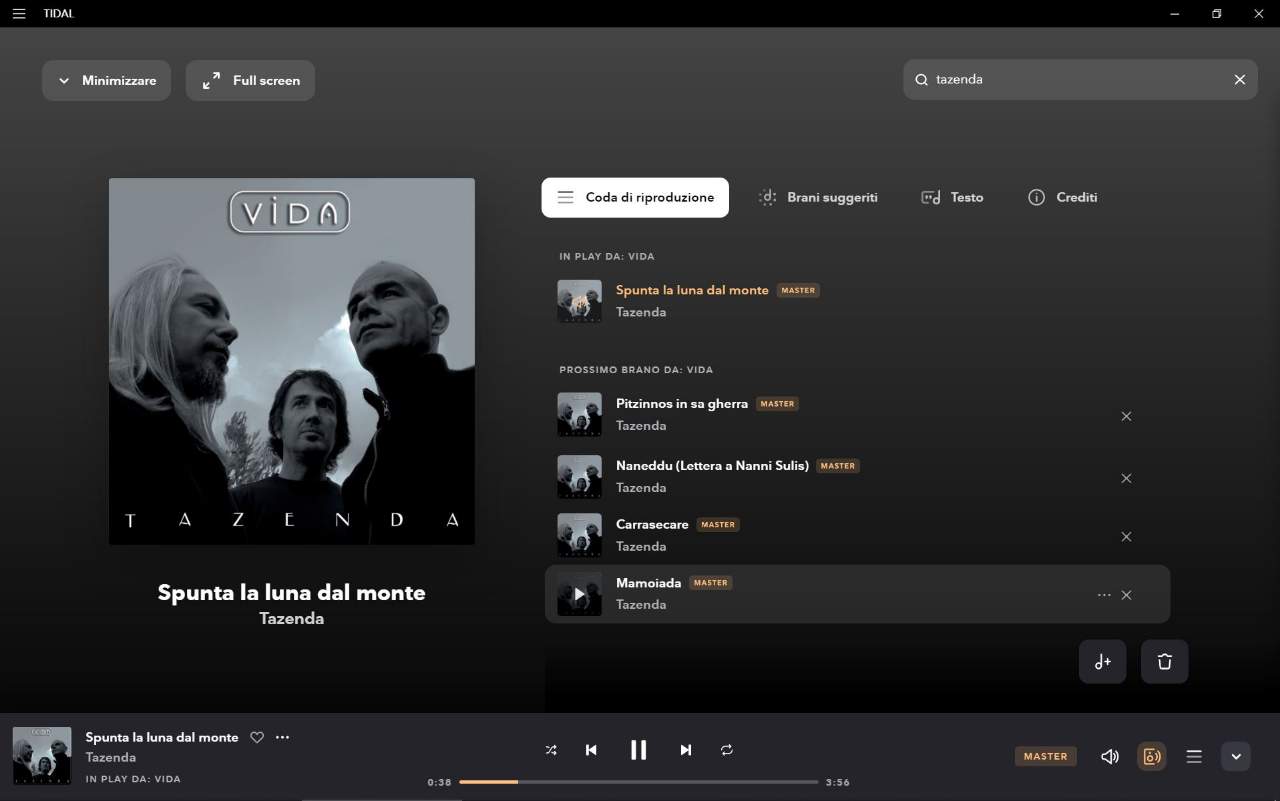Mute the volume speaker icon
This screenshot has width=1280, height=801.
[1109, 756]
